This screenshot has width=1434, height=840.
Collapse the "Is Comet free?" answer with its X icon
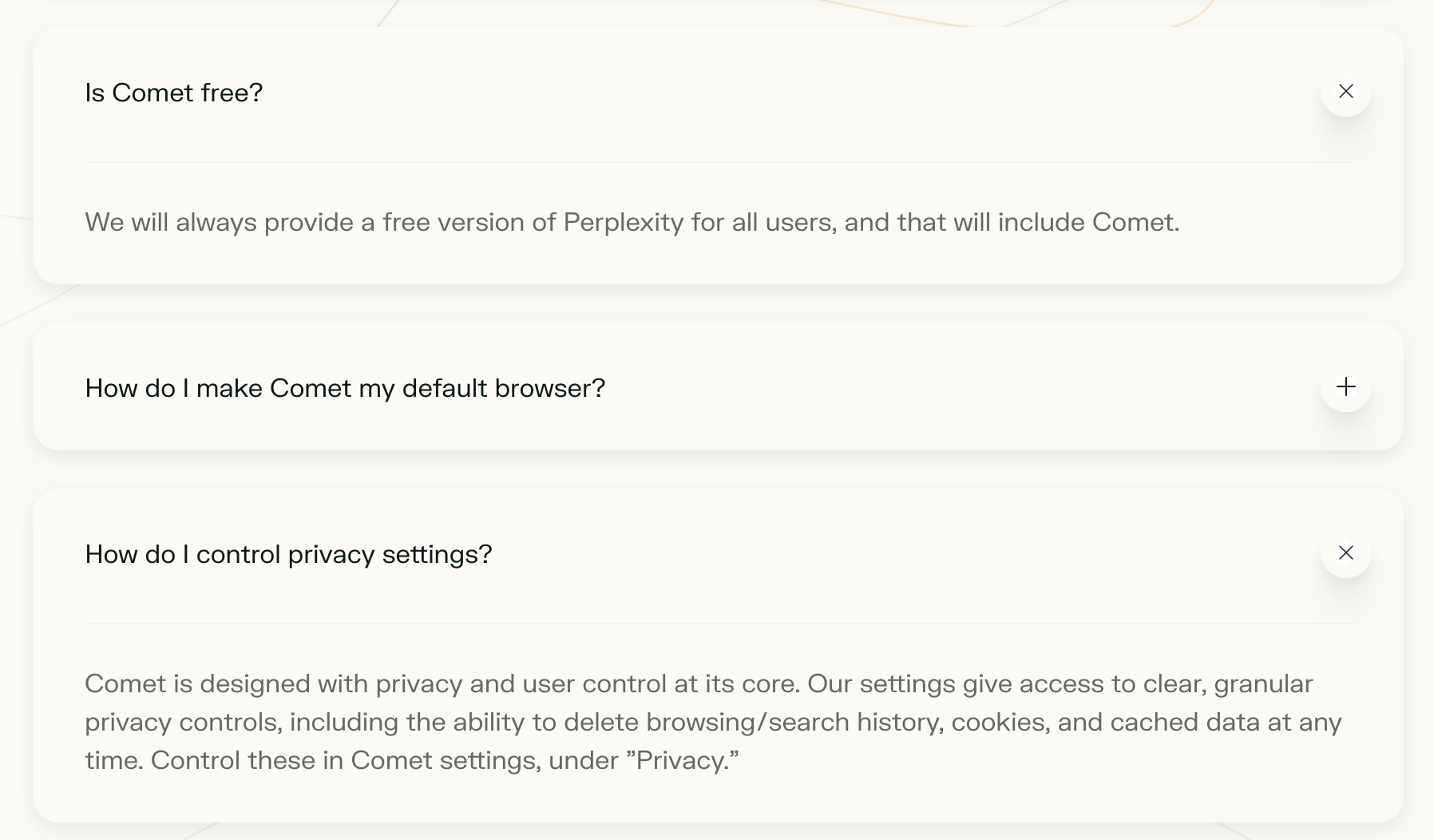coord(1345,91)
